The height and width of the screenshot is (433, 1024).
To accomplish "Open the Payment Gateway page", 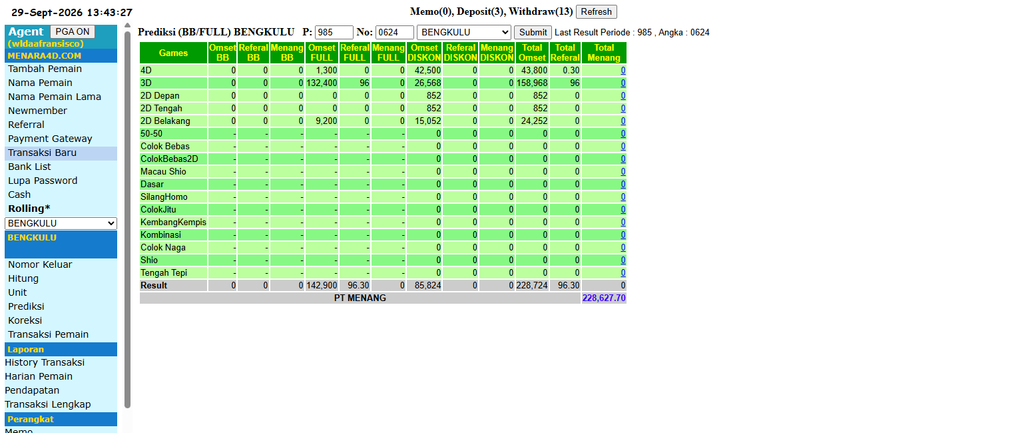I will 50,138.
